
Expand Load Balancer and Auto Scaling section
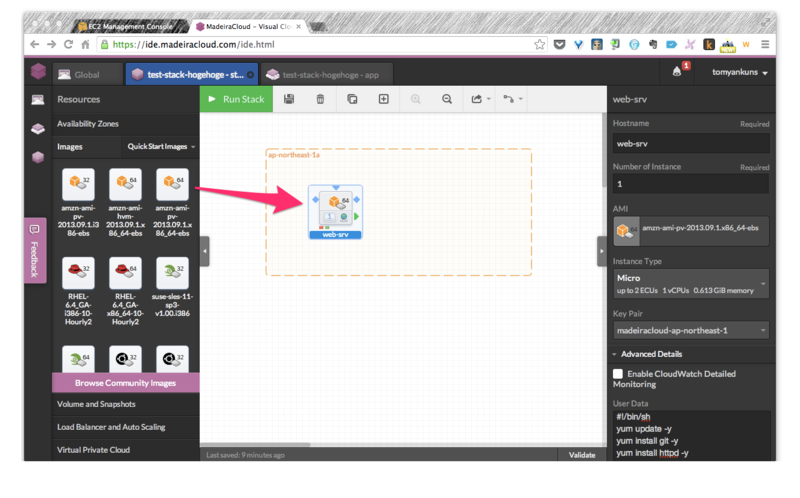pyautogui.click(x=126, y=427)
